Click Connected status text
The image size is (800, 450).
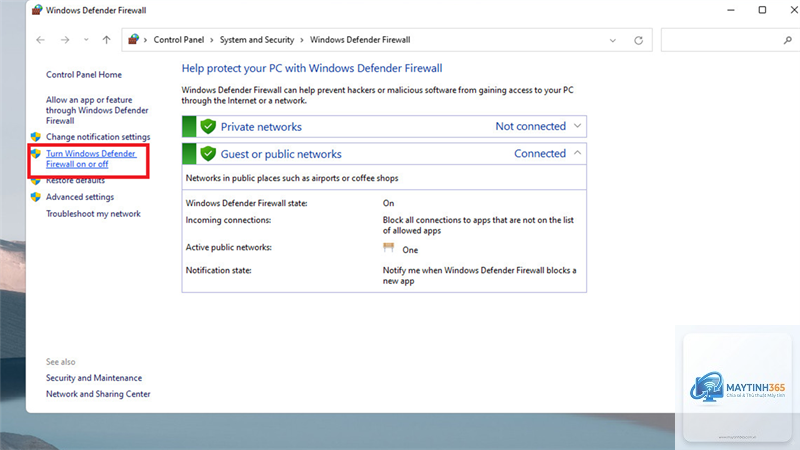[x=540, y=153]
